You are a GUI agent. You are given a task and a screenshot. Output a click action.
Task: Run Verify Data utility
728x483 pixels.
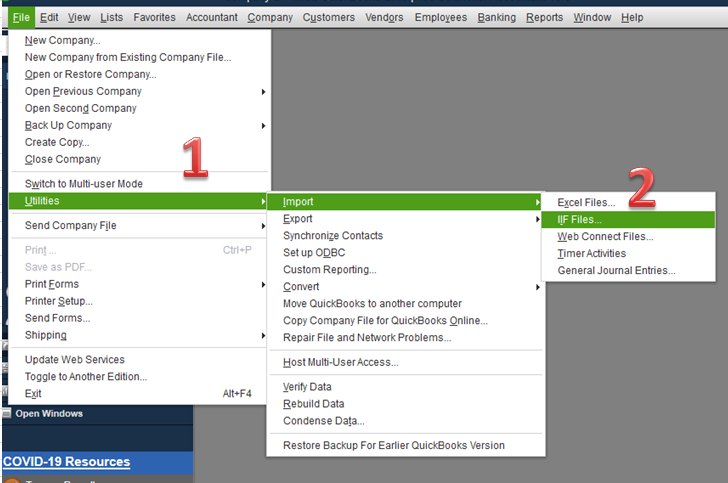(405, 387)
